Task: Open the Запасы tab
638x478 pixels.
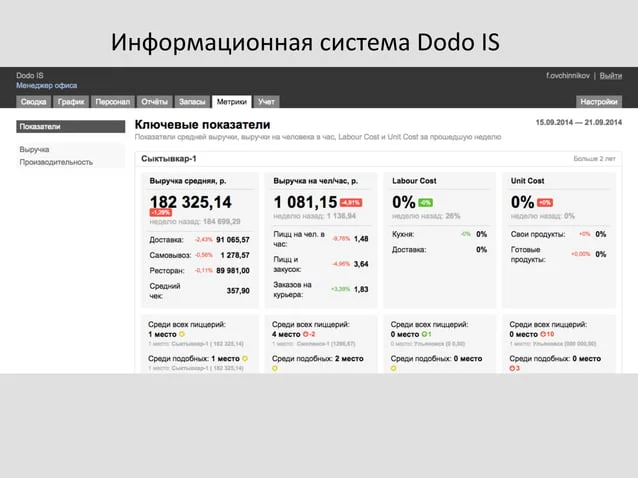Action: click(x=192, y=102)
